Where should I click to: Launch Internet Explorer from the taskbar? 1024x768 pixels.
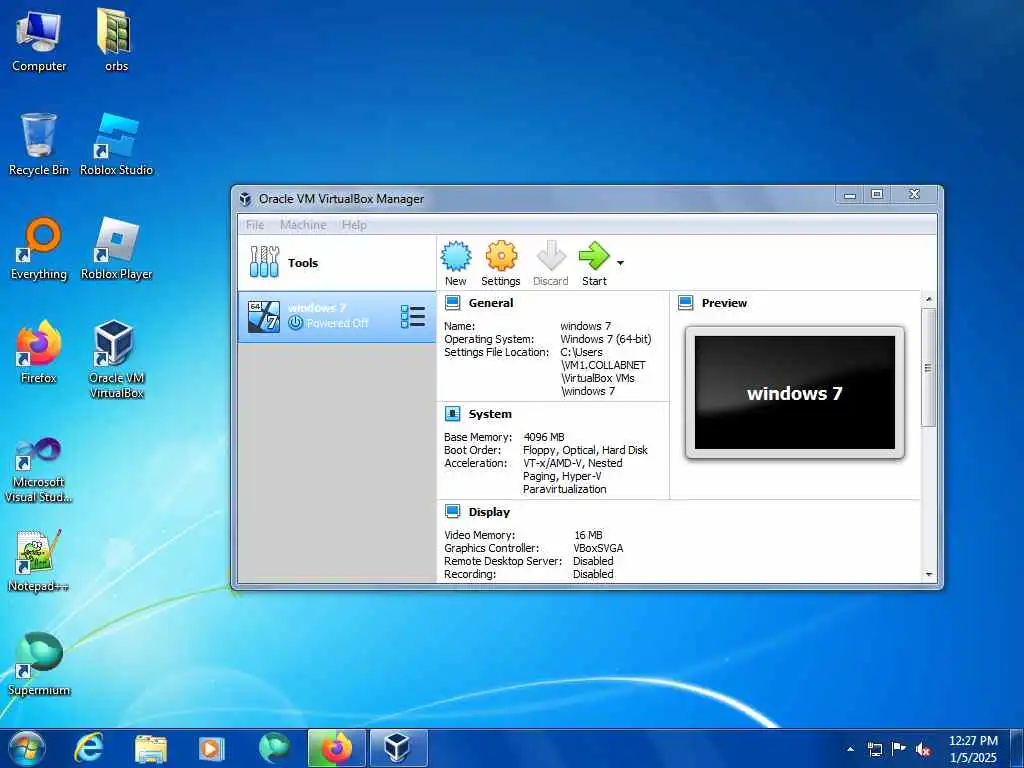88,748
